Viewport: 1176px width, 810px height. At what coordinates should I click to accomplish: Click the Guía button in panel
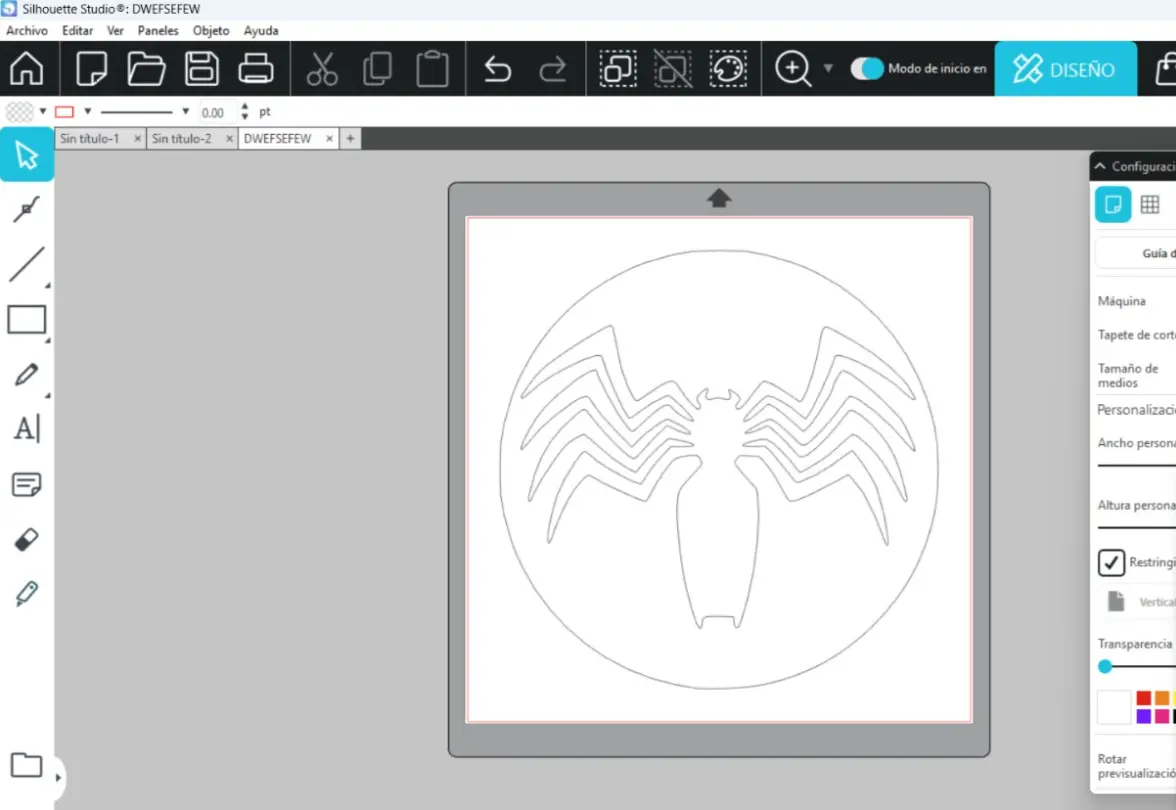click(x=1136, y=254)
